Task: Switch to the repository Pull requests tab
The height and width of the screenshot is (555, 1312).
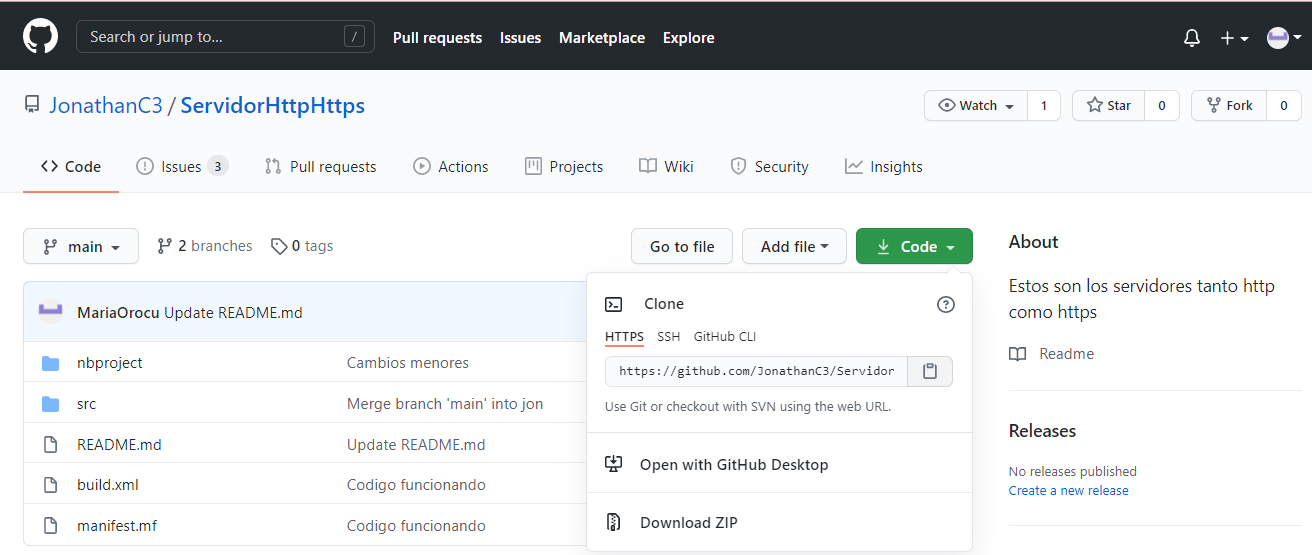Action: point(320,167)
